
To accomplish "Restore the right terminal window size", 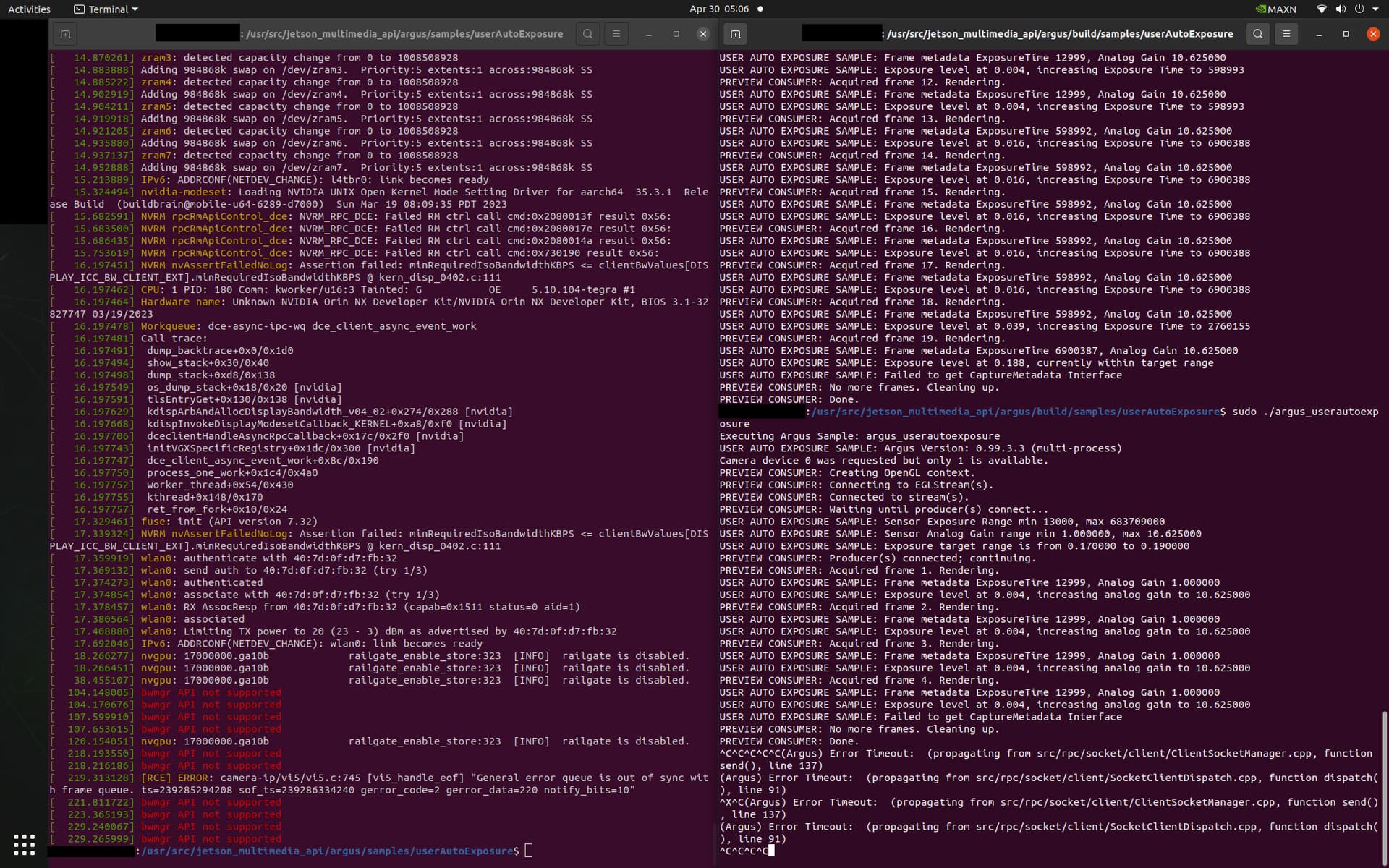I will 1346,34.
